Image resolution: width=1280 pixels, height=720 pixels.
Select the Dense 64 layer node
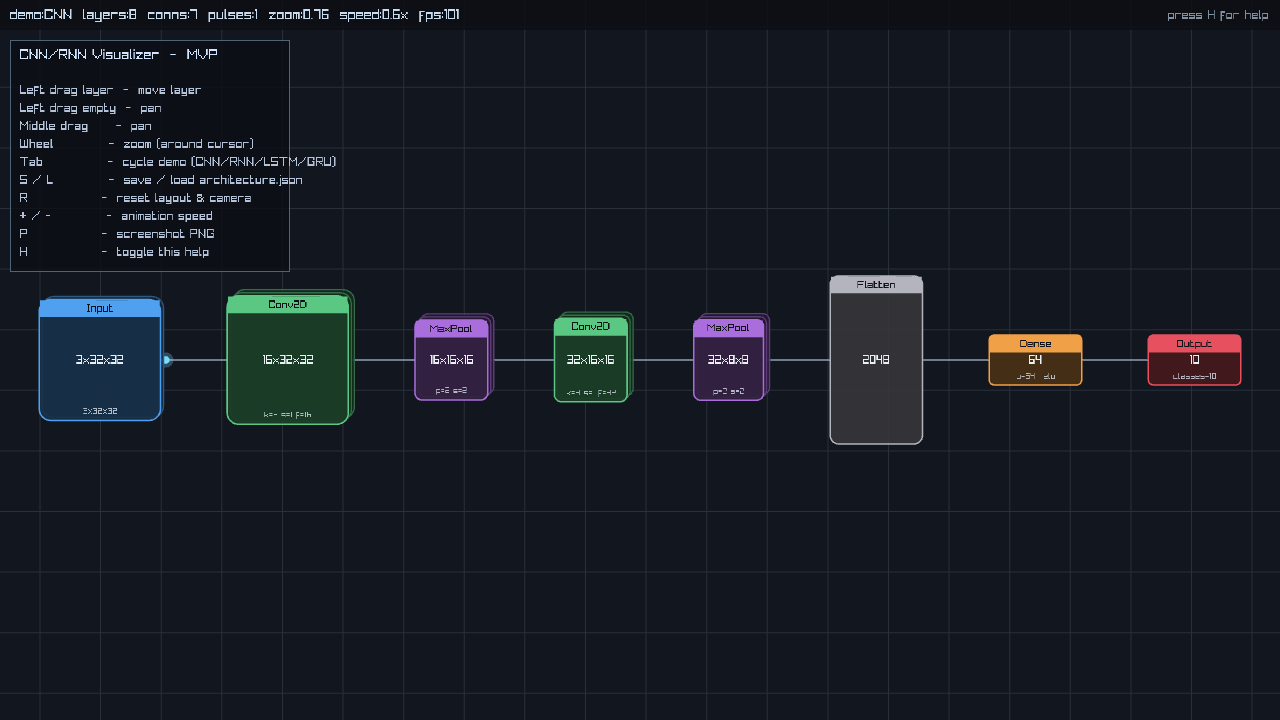click(x=1035, y=360)
